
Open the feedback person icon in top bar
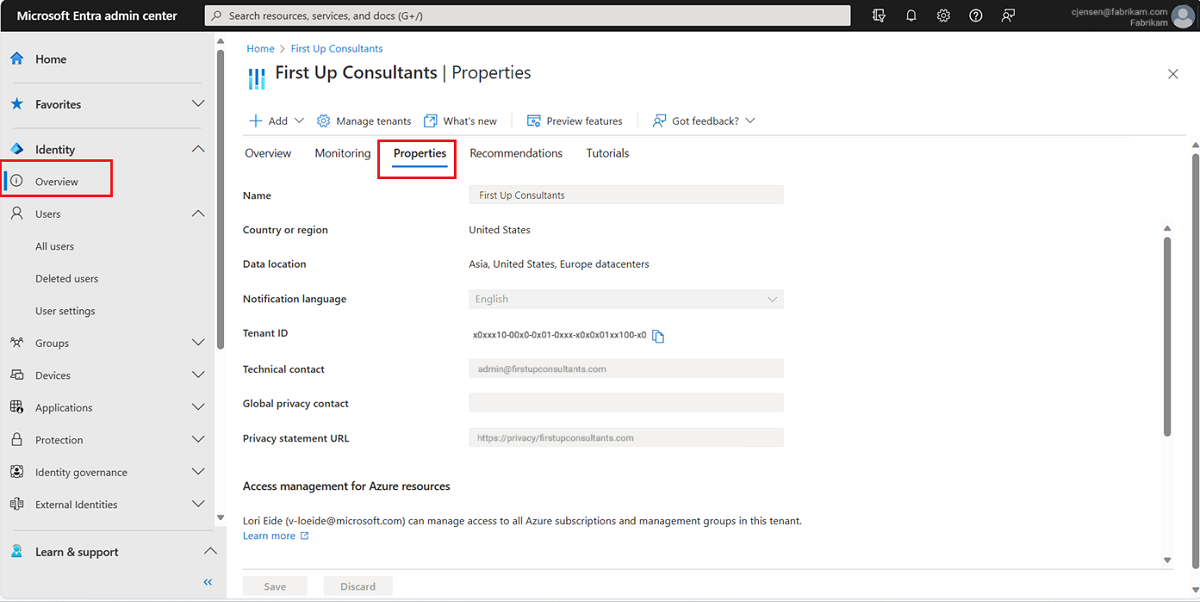pos(1008,15)
